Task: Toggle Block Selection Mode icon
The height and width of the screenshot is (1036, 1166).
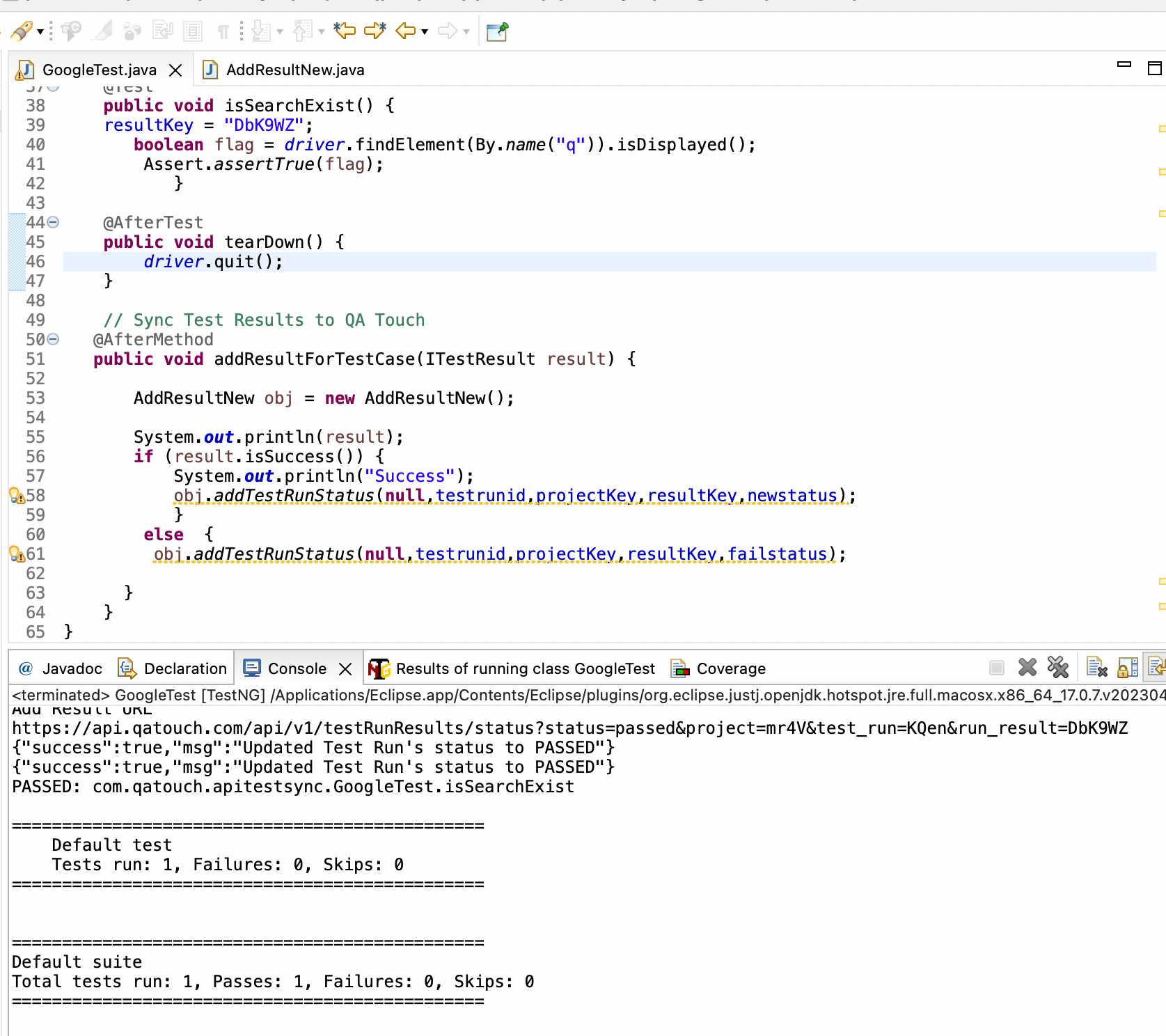Action: tap(192, 31)
